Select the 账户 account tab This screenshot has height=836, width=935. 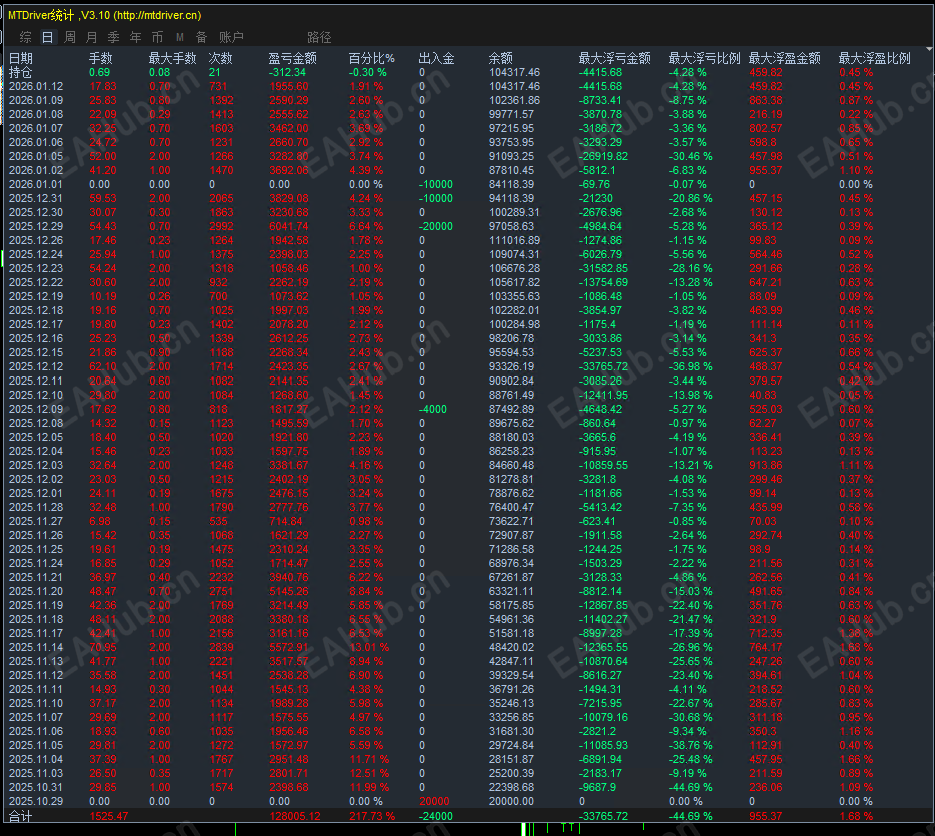pyautogui.click(x=231, y=38)
